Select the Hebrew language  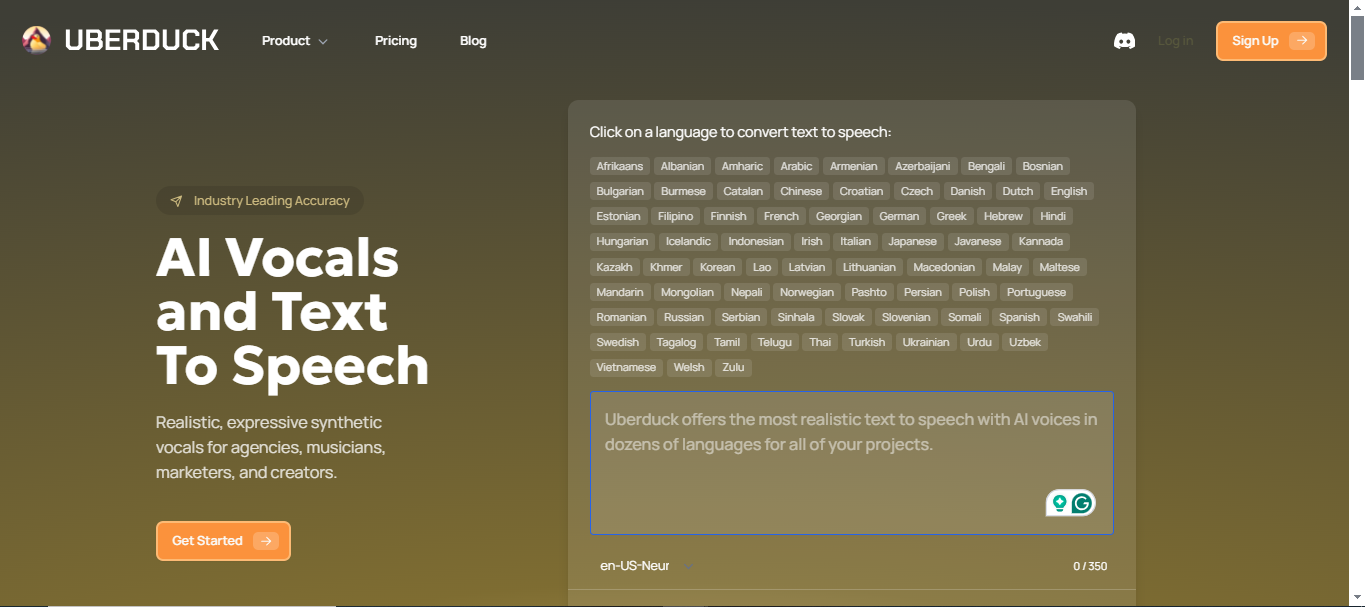click(1003, 216)
